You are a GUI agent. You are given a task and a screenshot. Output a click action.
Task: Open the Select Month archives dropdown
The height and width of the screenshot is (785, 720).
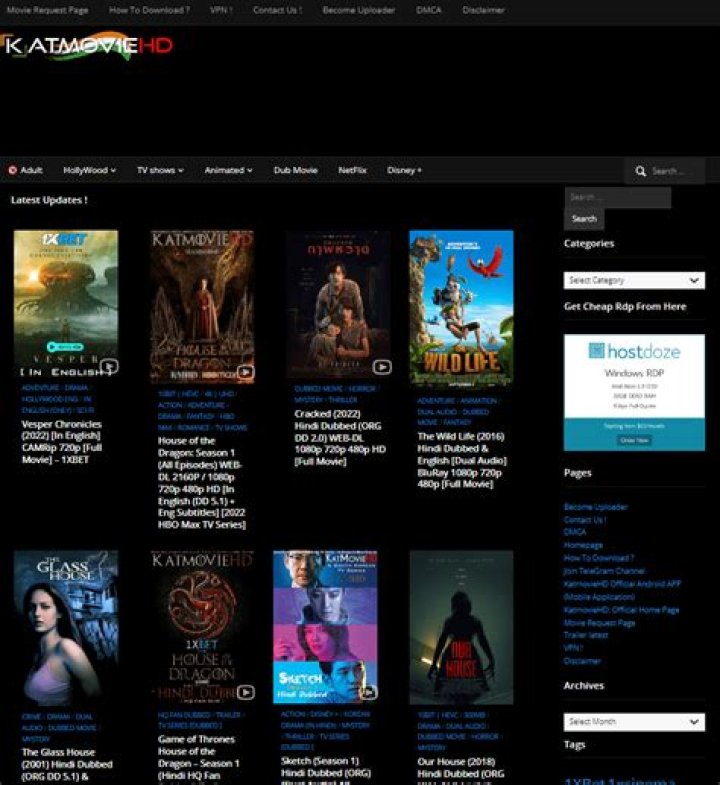pos(633,721)
